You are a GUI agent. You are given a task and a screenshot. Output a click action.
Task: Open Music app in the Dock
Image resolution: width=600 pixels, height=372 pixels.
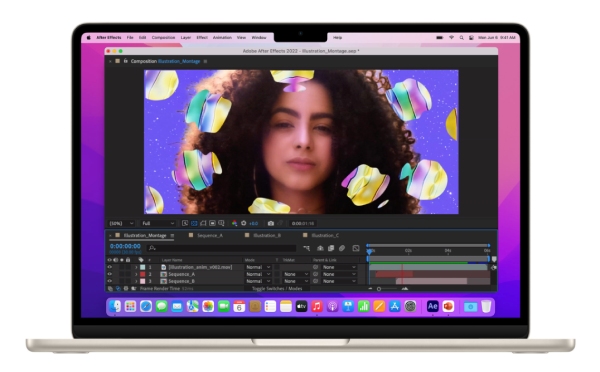tap(316, 306)
